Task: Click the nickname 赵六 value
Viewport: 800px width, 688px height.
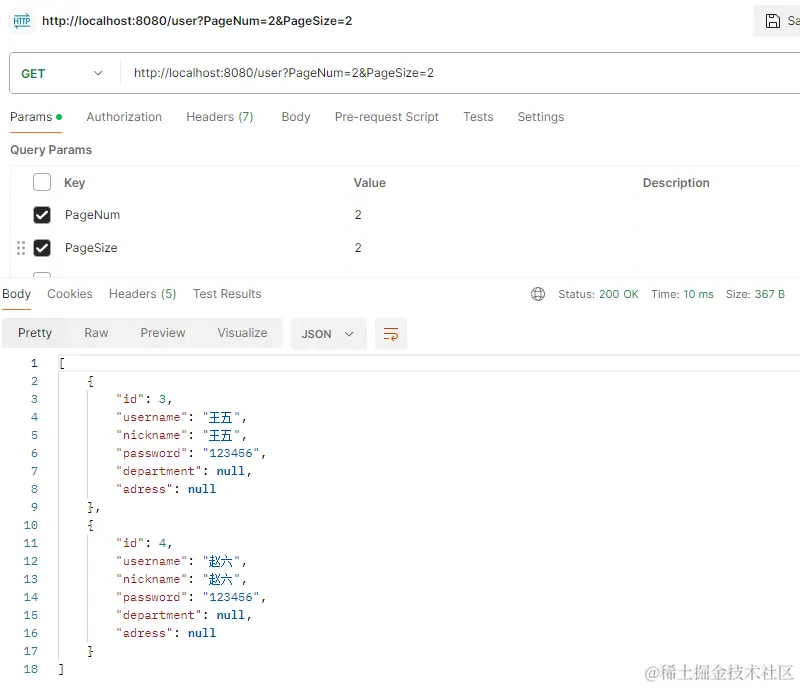Action: tap(220, 579)
